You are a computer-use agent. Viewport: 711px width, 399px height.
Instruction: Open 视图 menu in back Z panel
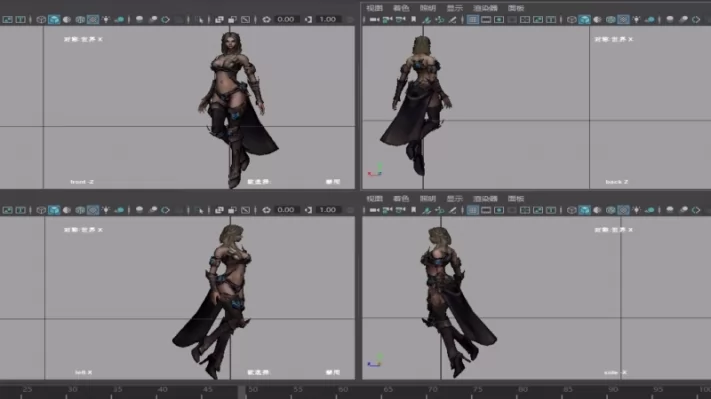[x=375, y=8]
